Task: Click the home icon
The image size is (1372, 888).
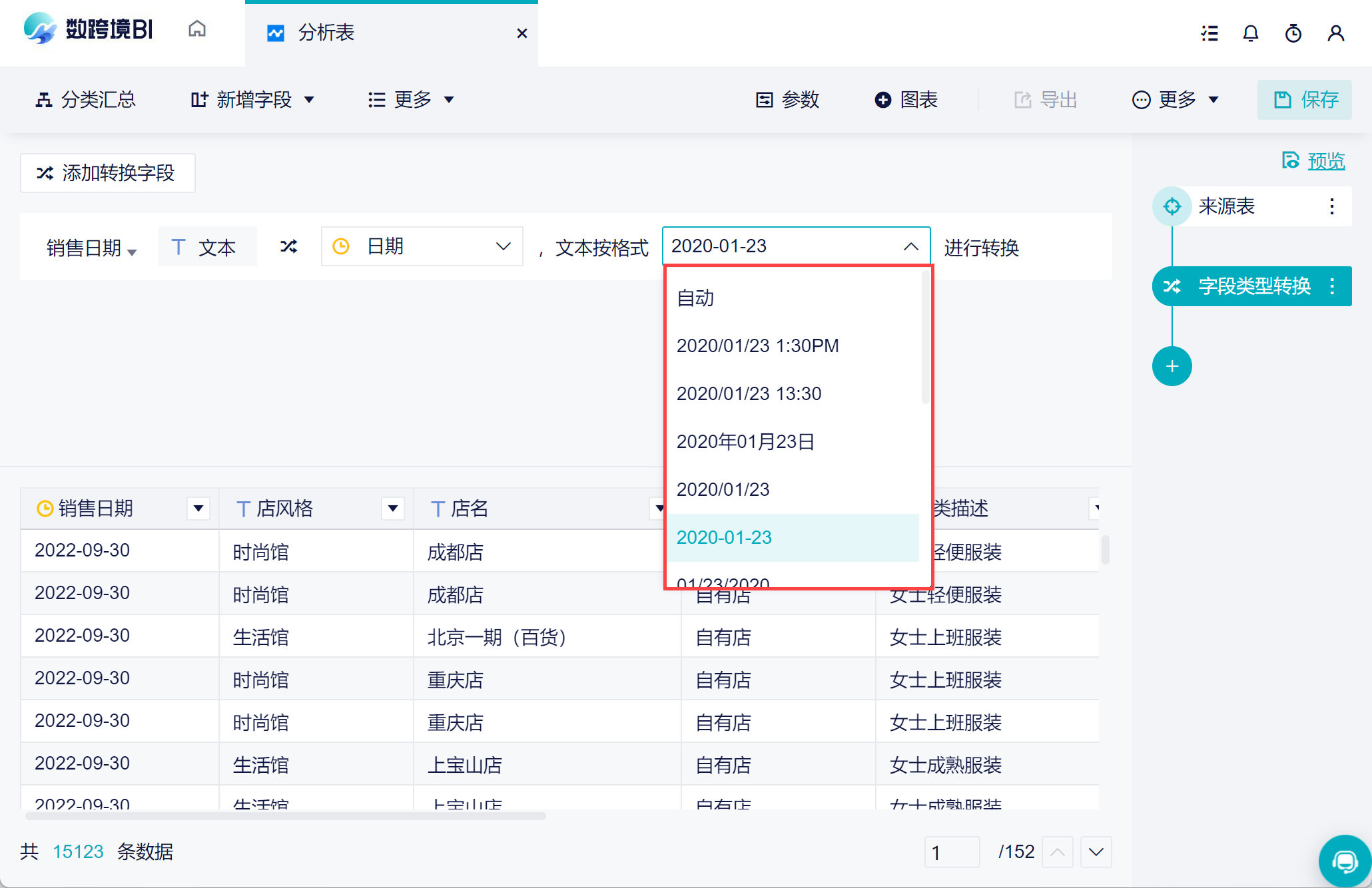Action: tap(197, 29)
